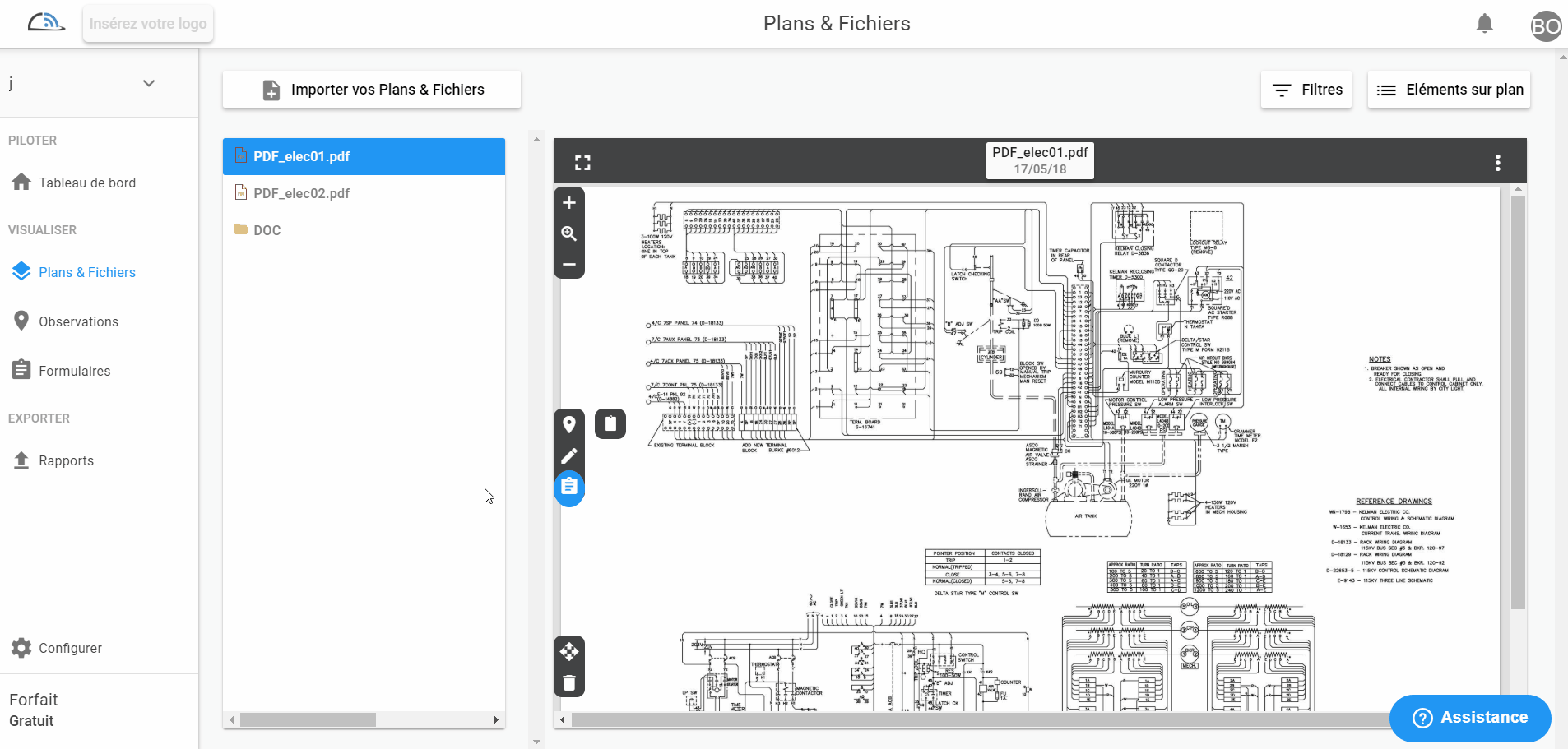The width and height of the screenshot is (1568, 749).
Task: Click the fullscreen expand icon
Action: coord(582,163)
